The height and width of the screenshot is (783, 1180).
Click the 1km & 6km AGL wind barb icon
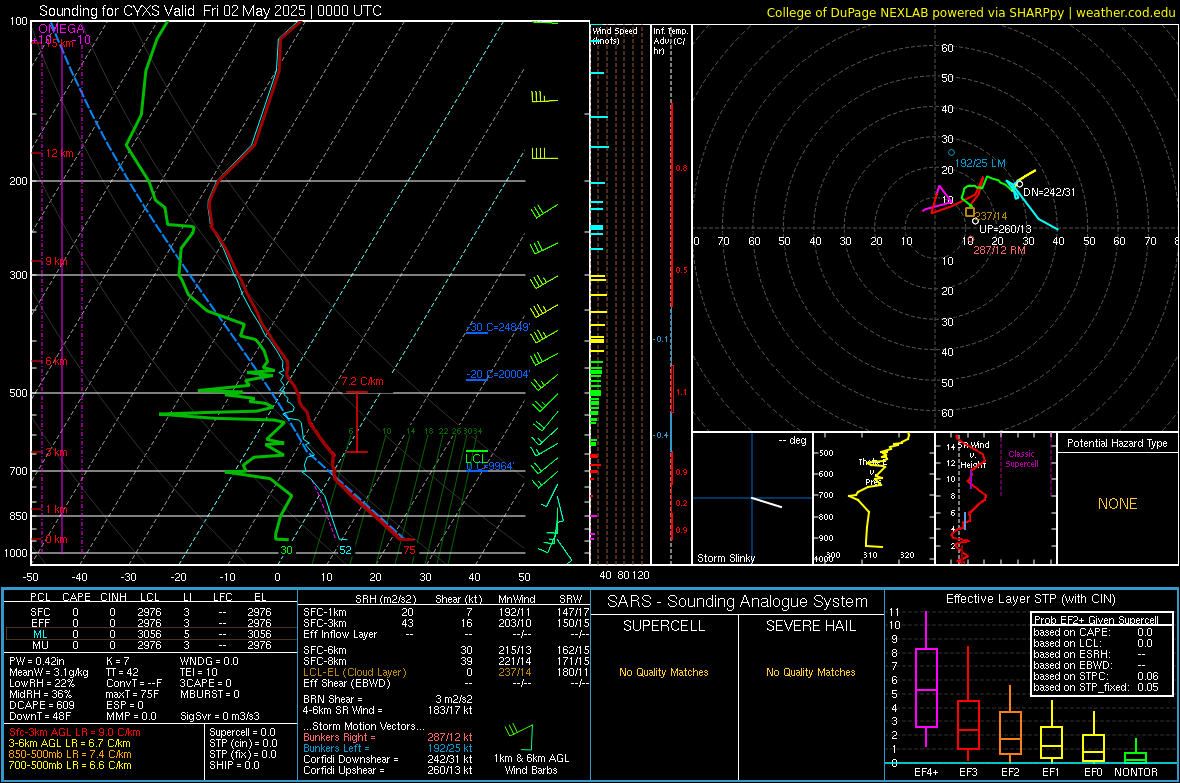pos(519,736)
